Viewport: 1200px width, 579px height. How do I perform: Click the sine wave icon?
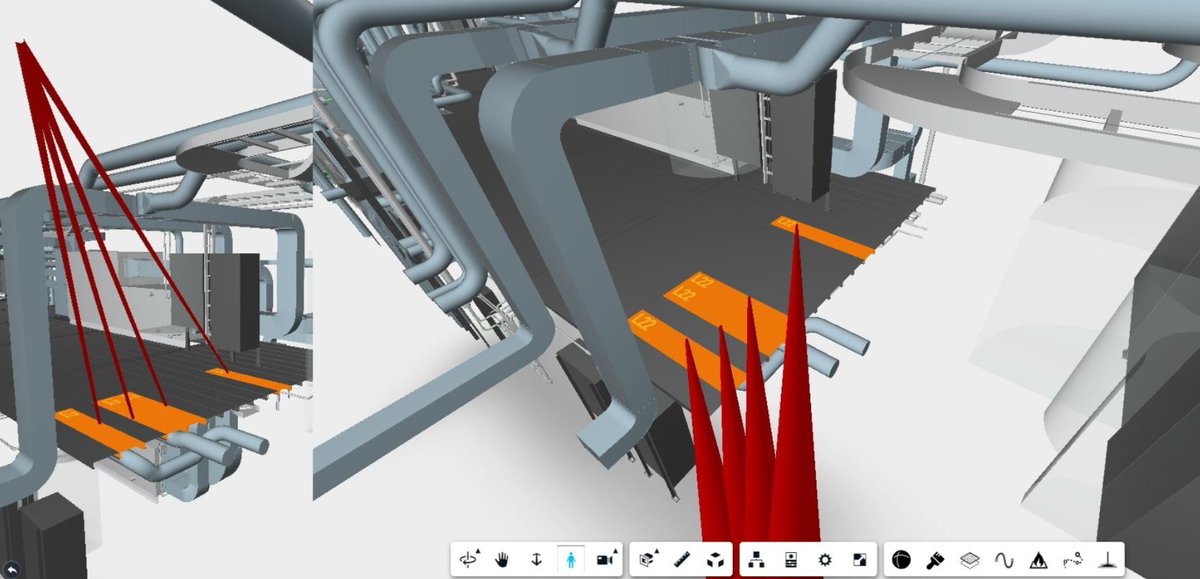(1004, 559)
